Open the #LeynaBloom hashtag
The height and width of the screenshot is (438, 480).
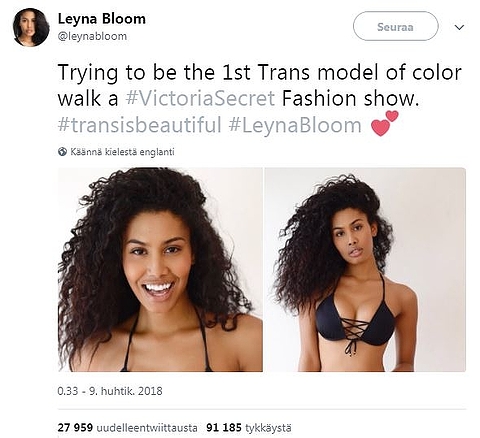click(x=295, y=125)
